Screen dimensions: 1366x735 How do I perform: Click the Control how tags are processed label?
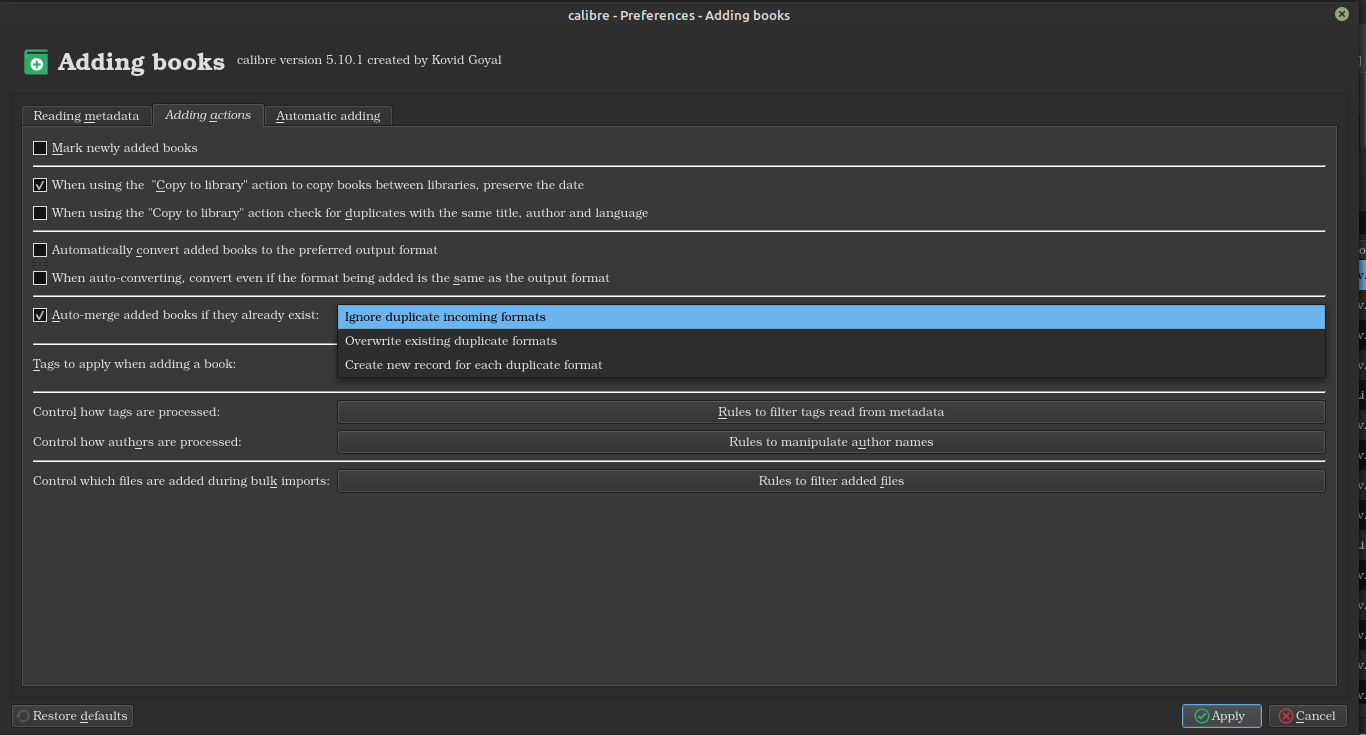pyautogui.click(x=126, y=412)
